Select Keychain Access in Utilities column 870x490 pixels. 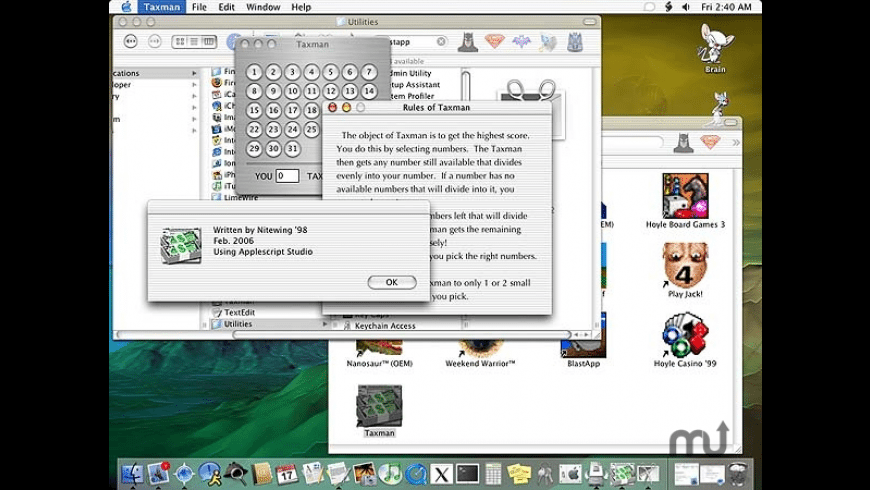(385, 326)
